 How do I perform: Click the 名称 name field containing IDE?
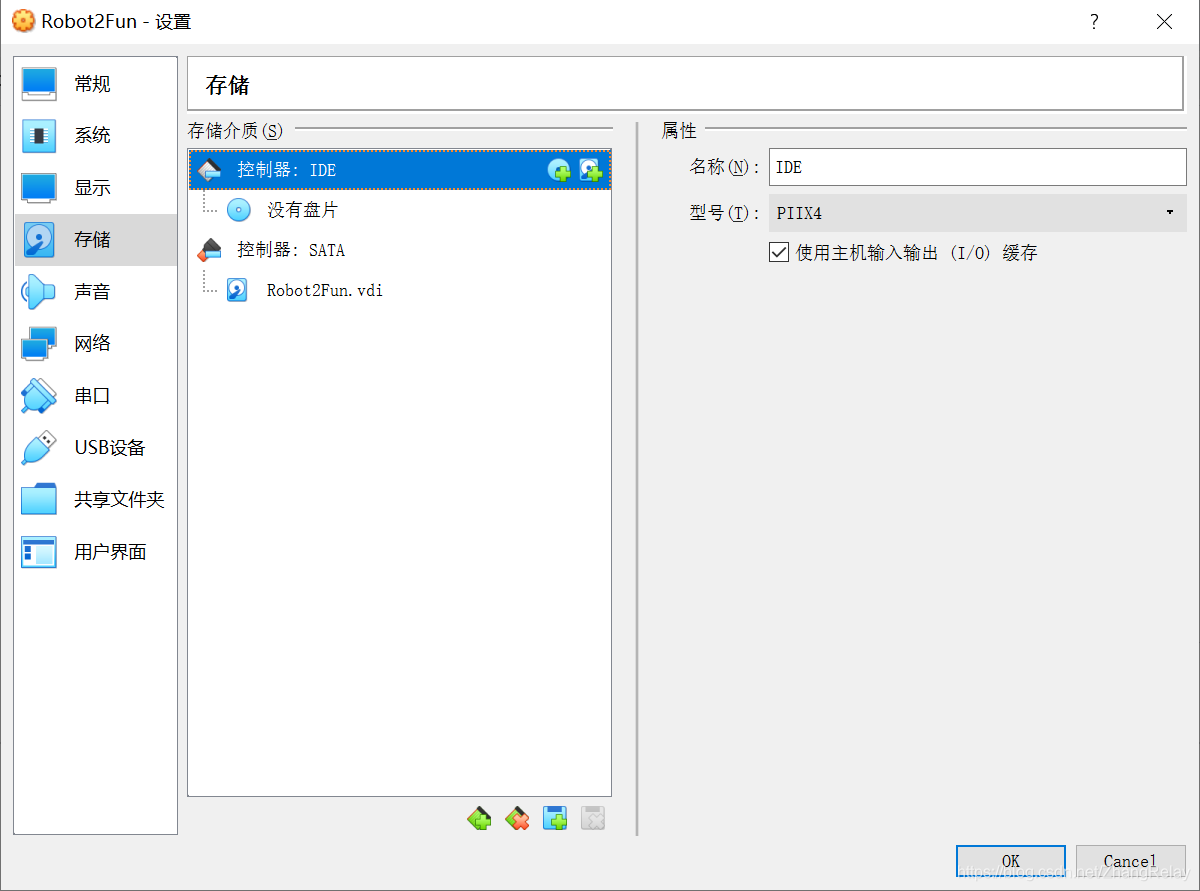977,167
